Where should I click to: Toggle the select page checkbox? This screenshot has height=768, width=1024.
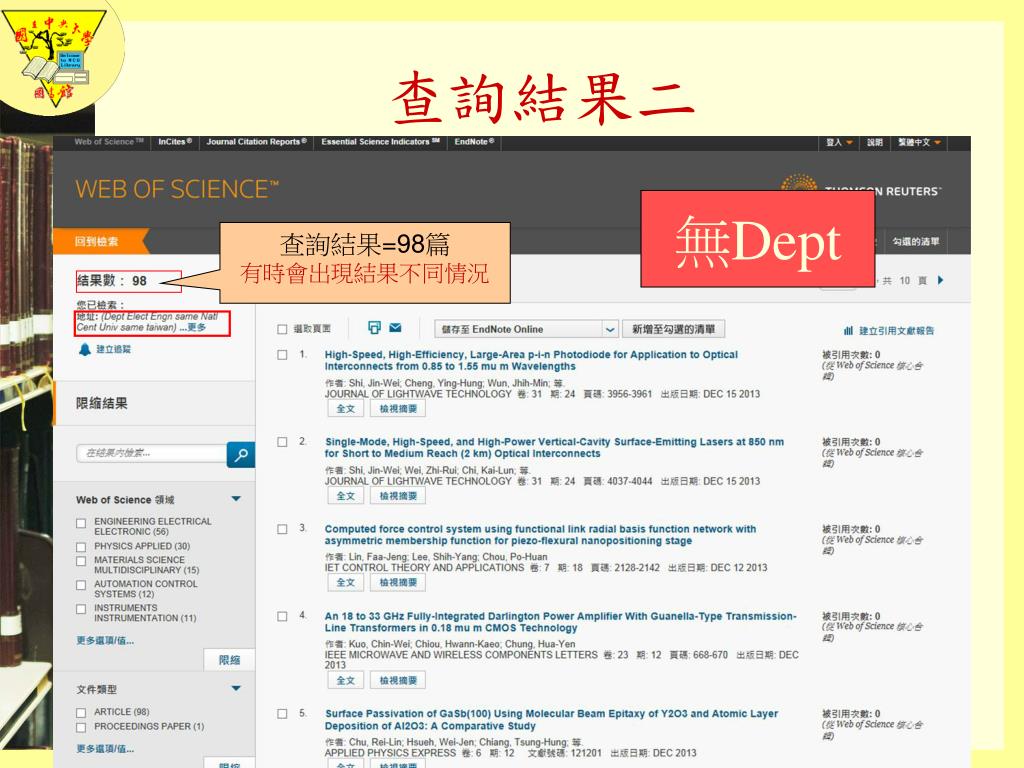pyautogui.click(x=282, y=329)
